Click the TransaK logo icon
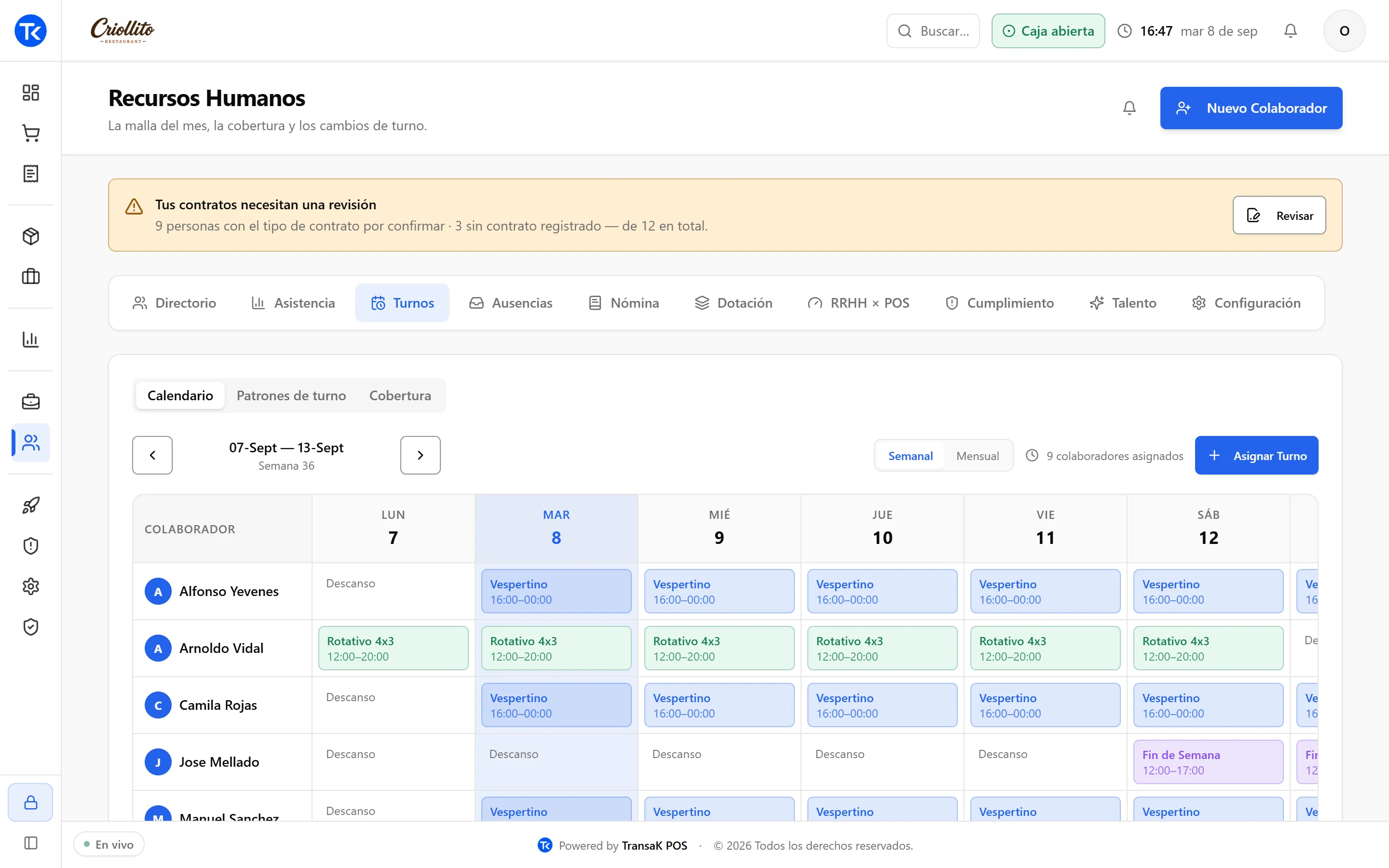Screen dimensions: 1389x868 click(x=30, y=31)
